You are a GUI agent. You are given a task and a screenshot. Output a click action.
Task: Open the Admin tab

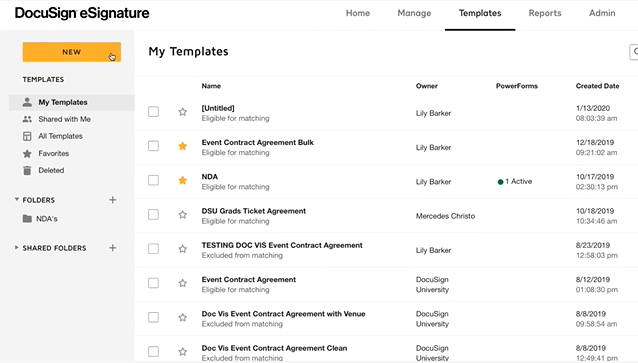click(602, 13)
